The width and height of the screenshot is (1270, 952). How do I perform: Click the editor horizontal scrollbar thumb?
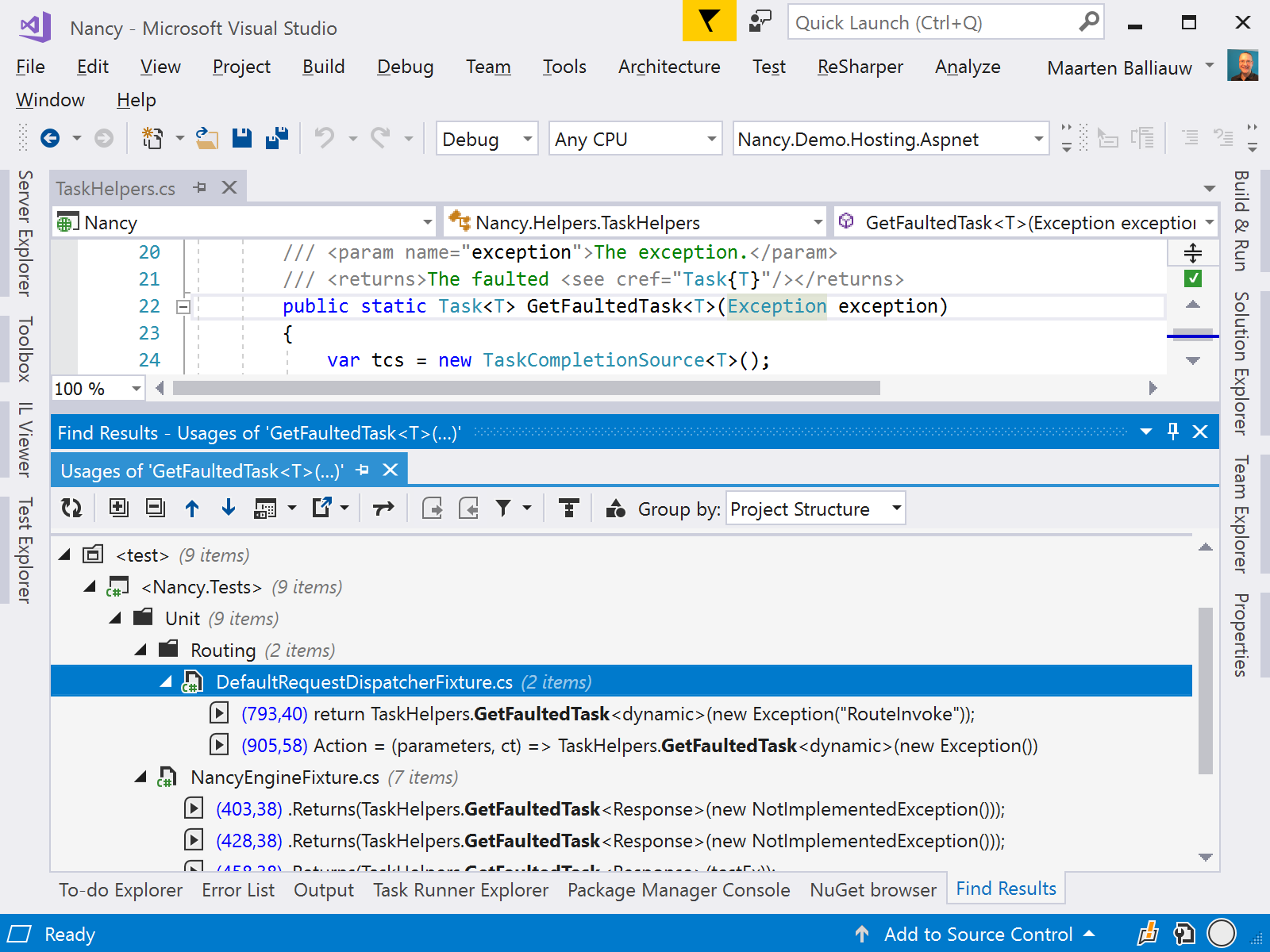[x=526, y=388]
